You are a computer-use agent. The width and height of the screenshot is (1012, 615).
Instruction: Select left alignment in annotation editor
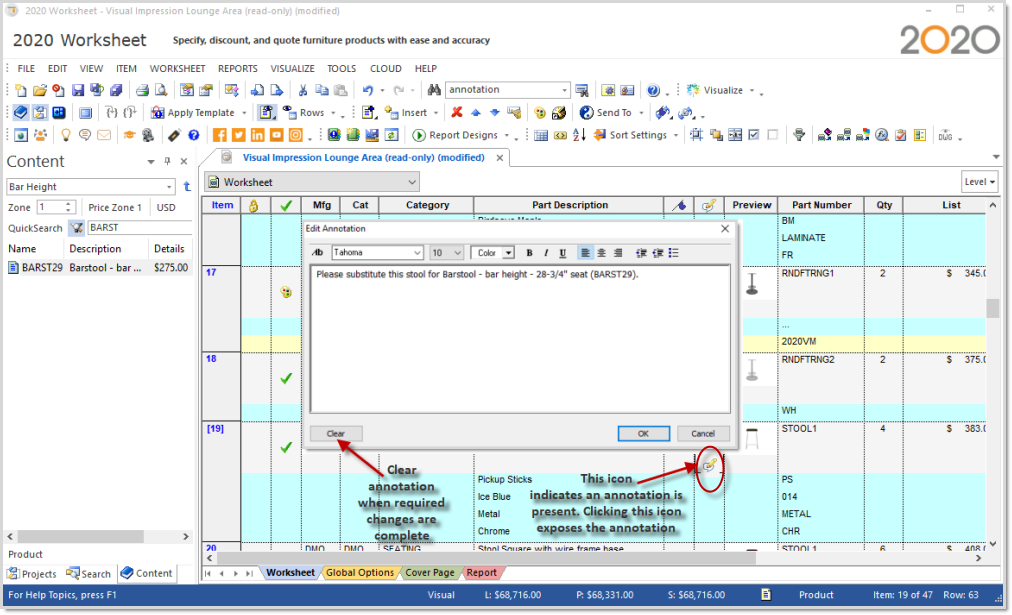[x=585, y=253]
